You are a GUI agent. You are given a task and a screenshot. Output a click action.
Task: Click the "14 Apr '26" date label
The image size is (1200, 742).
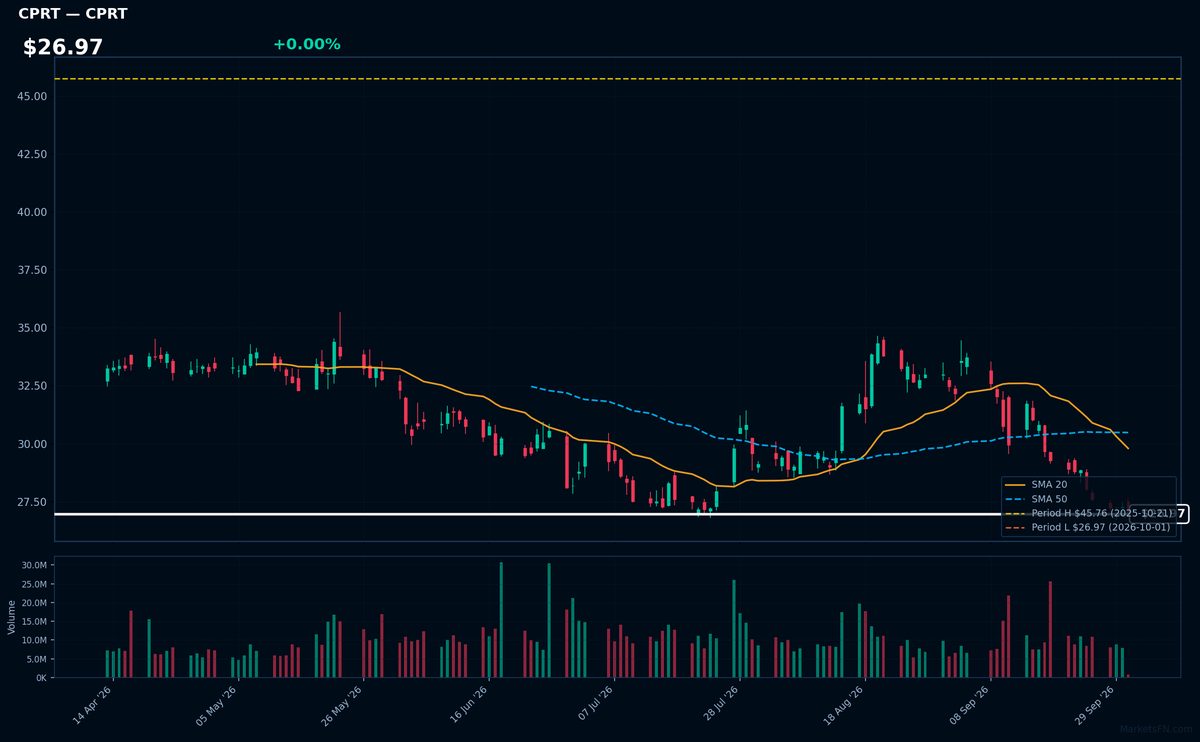pyautogui.click(x=92, y=703)
